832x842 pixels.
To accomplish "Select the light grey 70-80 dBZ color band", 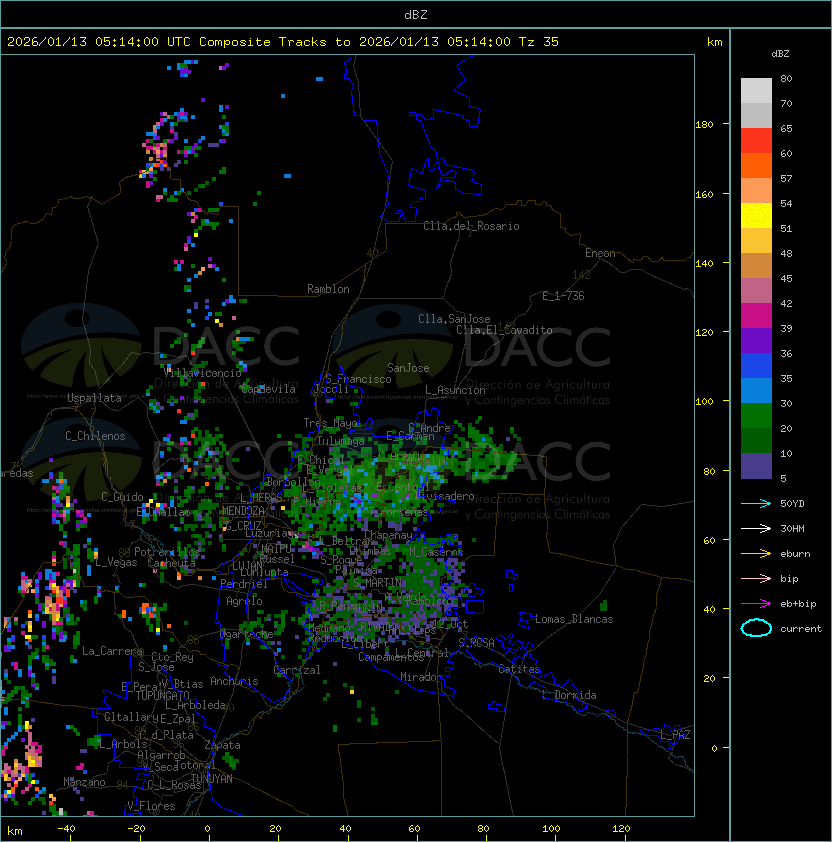I will (756, 91).
